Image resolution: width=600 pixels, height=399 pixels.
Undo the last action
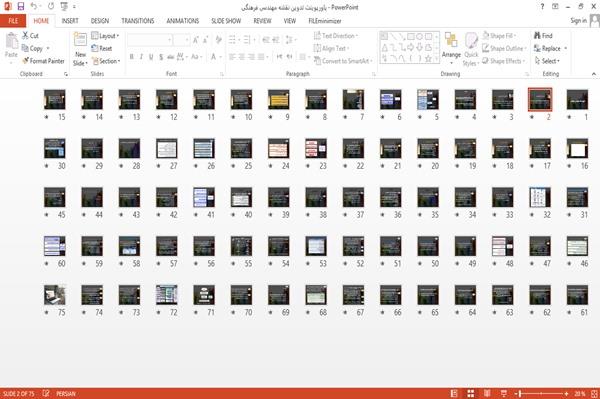point(34,7)
